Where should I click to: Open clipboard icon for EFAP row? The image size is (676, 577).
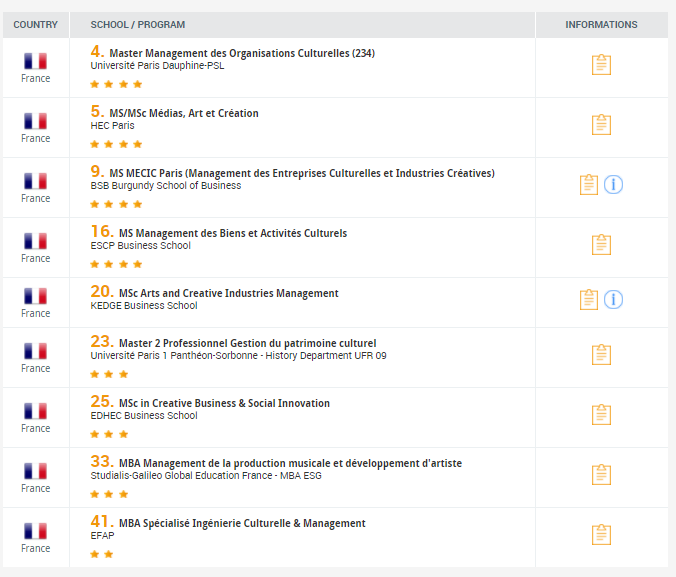point(601,534)
